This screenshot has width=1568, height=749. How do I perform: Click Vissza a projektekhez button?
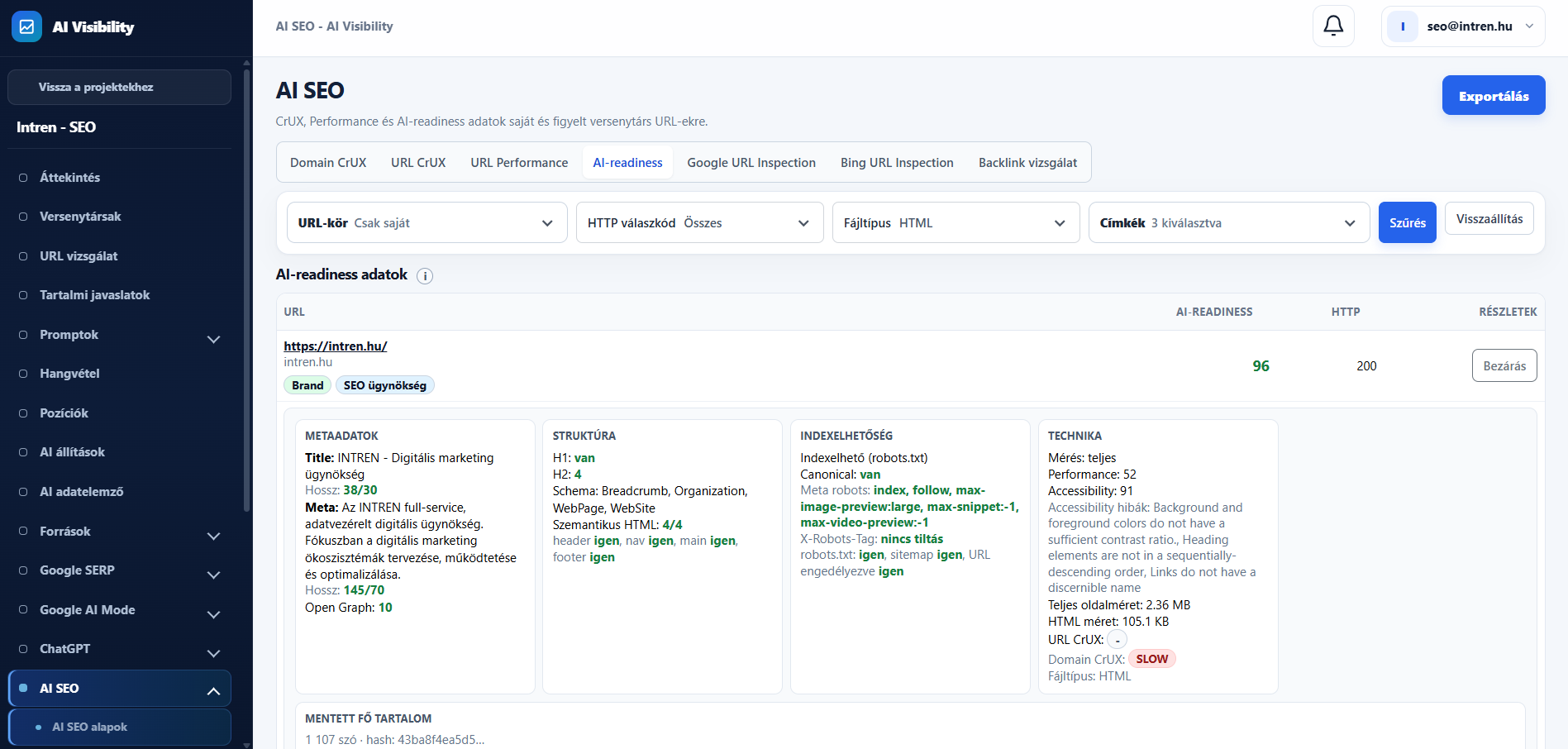point(119,87)
